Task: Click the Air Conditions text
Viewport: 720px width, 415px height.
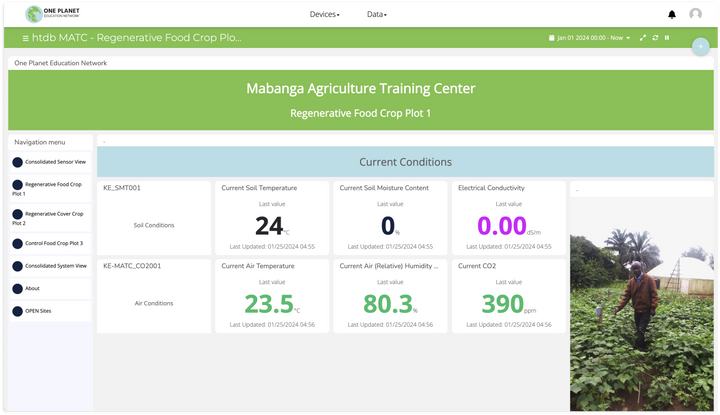Action: pos(154,303)
